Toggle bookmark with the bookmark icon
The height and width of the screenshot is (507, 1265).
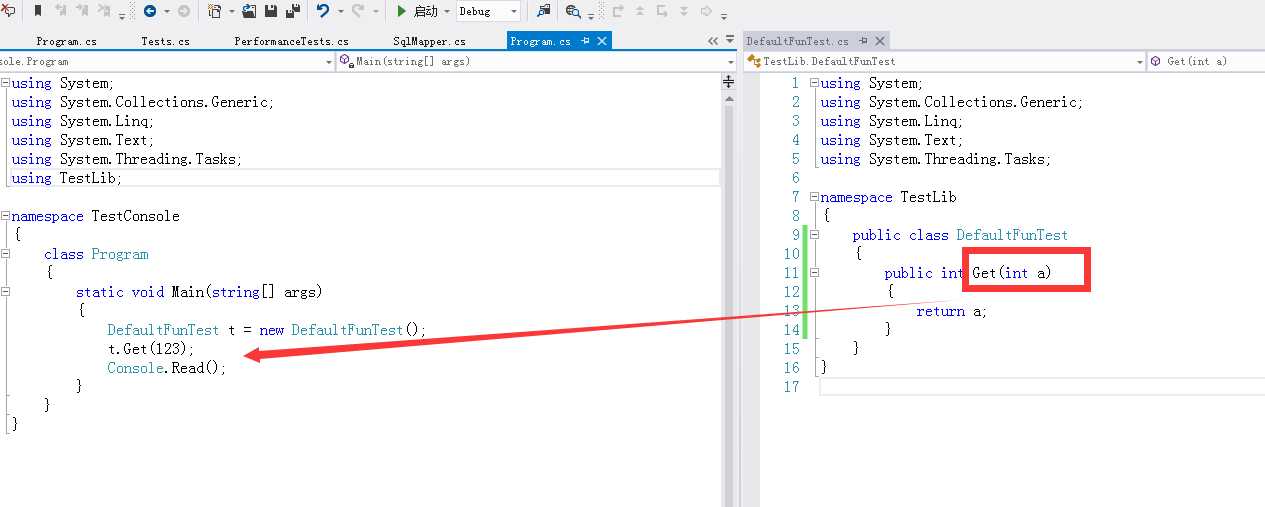pos(38,11)
